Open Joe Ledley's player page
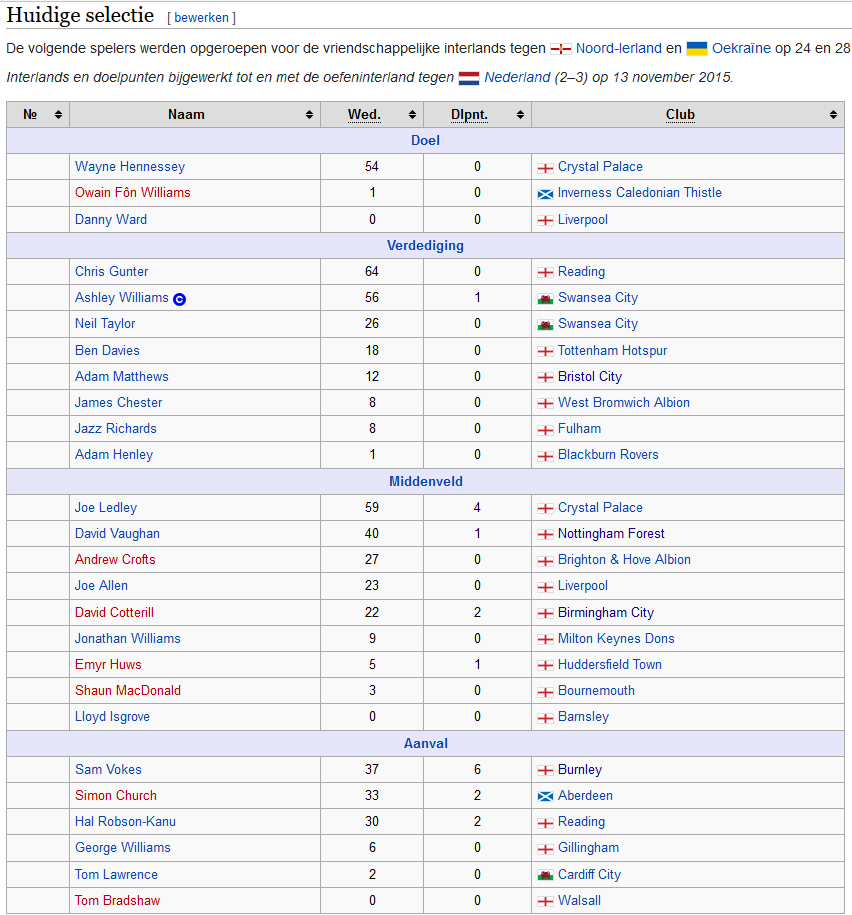Viewport: 852px width, 915px height. [106, 508]
